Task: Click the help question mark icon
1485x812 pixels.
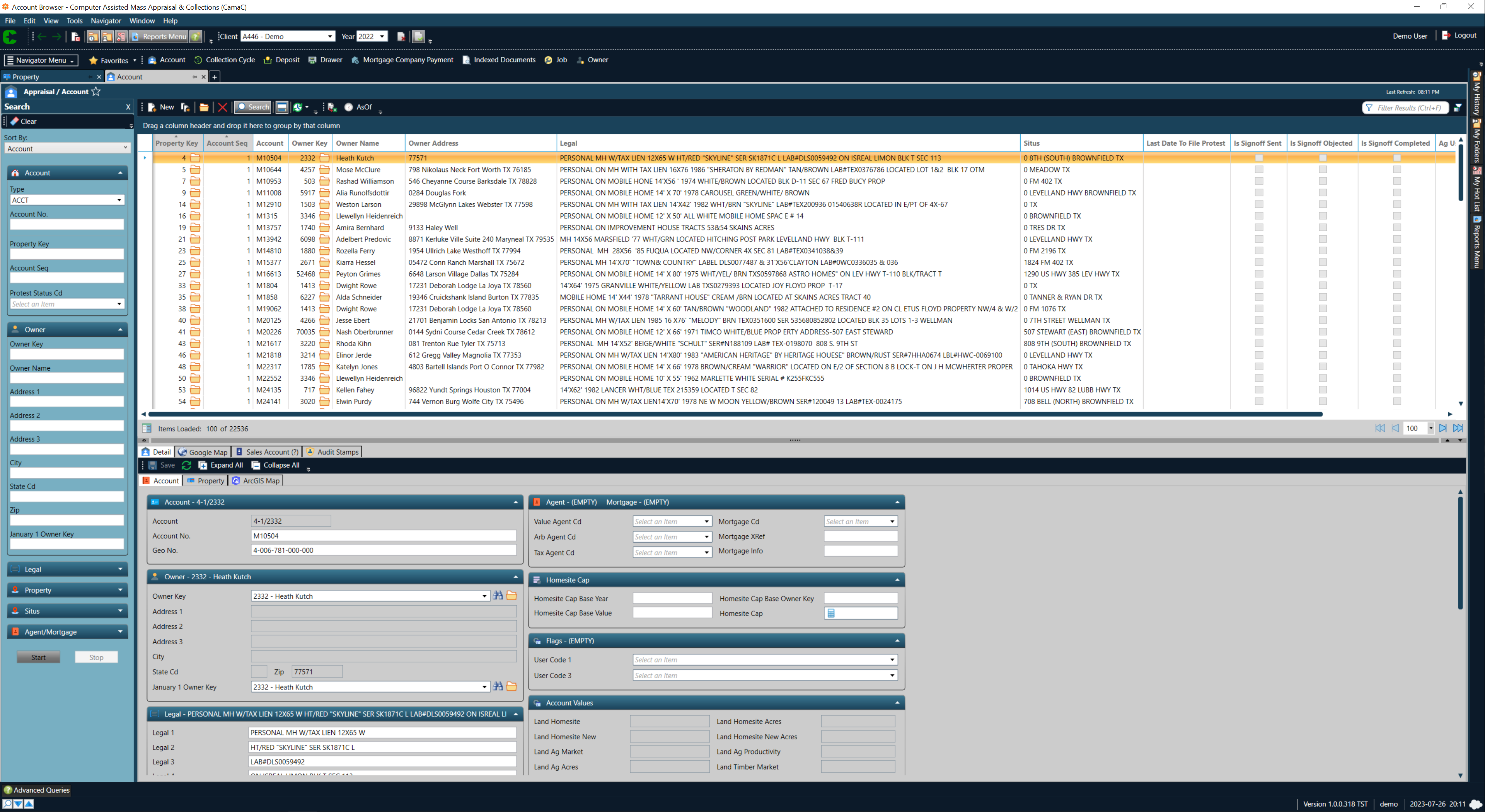Action: click(x=196, y=37)
